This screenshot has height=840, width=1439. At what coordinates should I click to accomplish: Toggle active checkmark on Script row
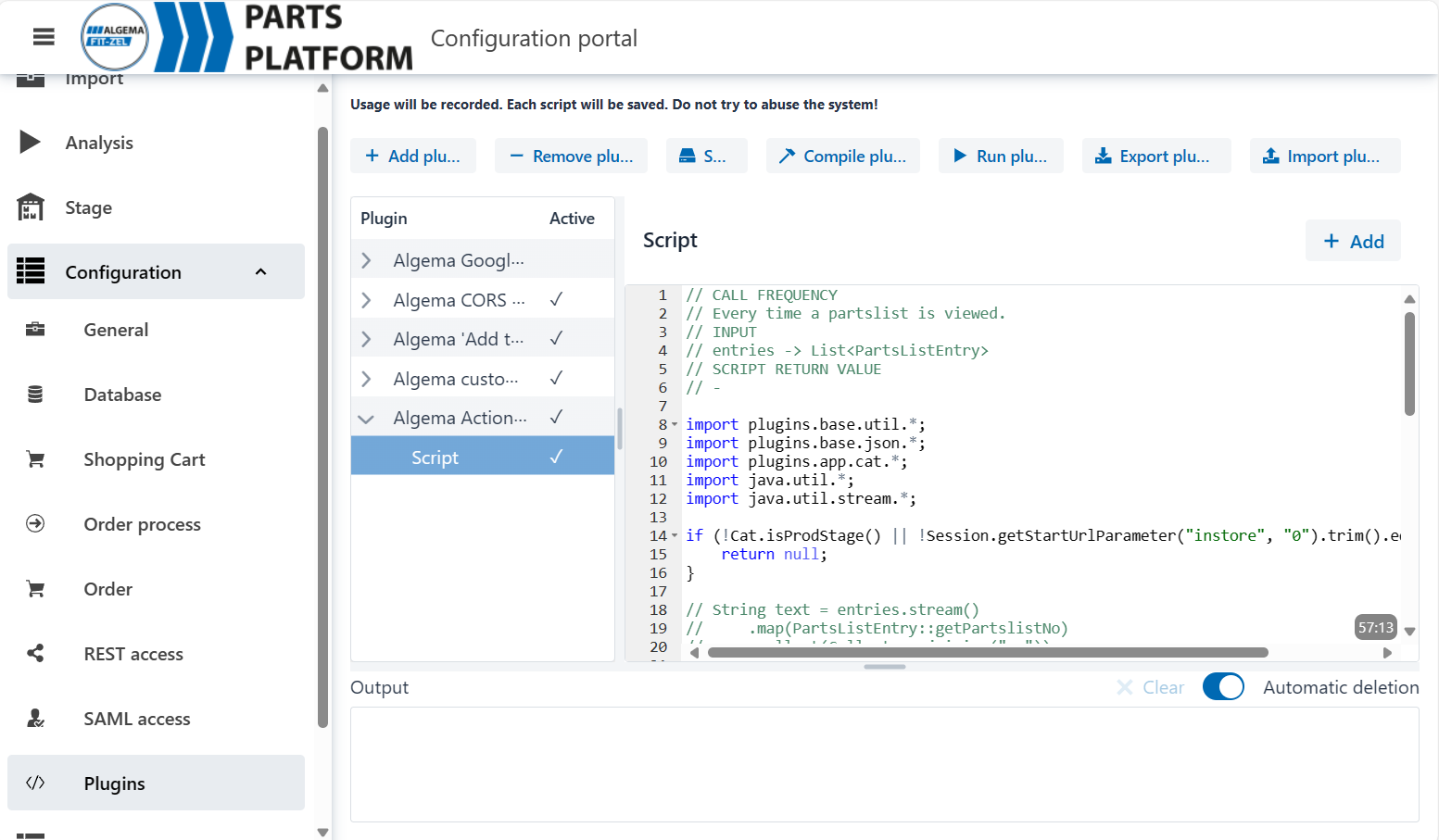coord(556,457)
